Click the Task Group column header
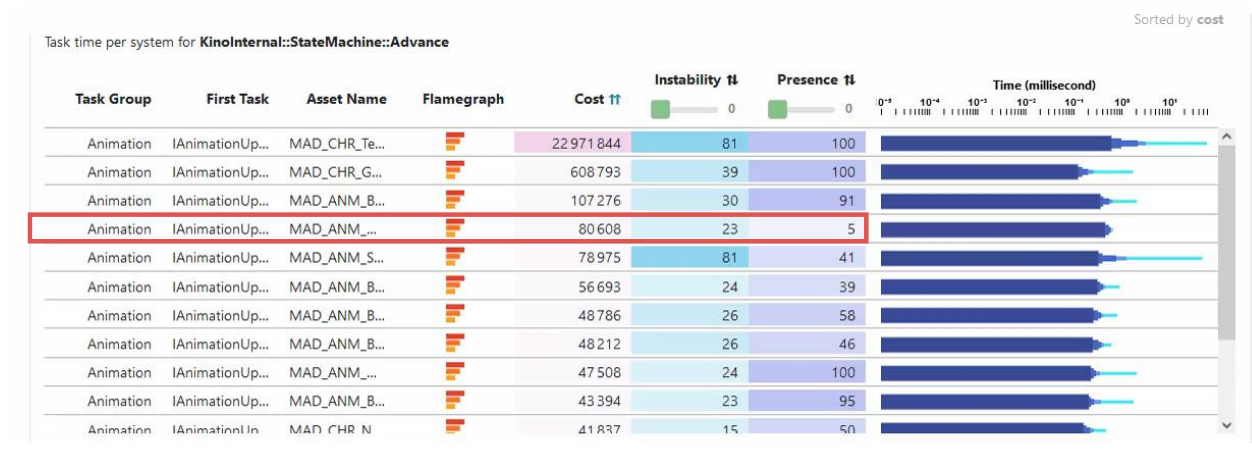Viewport: 1252px width, 452px height. [x=113, y=99]
